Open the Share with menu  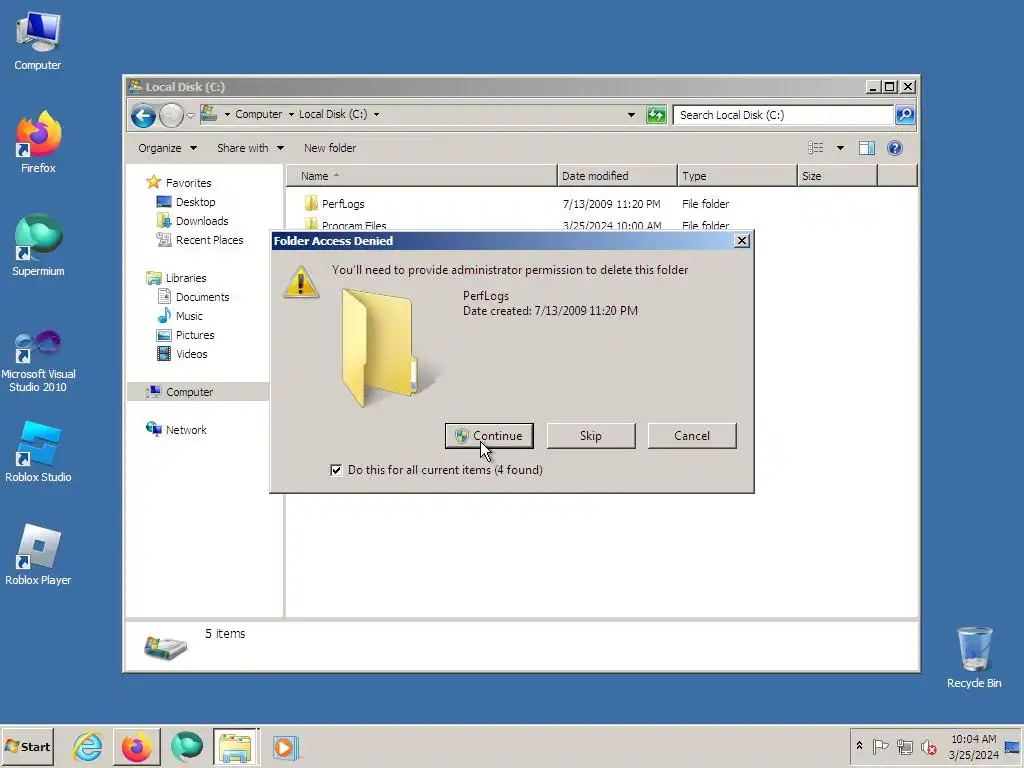click(x=250, y=148)
